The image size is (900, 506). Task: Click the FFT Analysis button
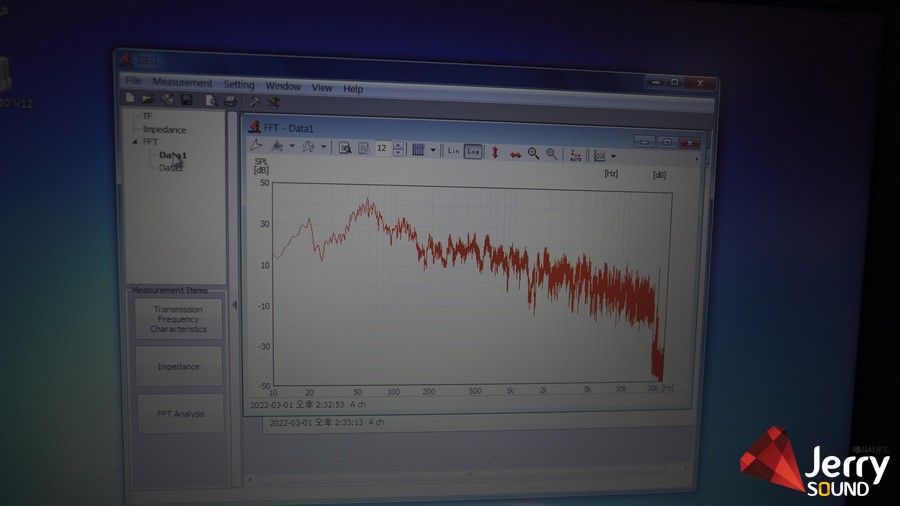tap(180, 413)
